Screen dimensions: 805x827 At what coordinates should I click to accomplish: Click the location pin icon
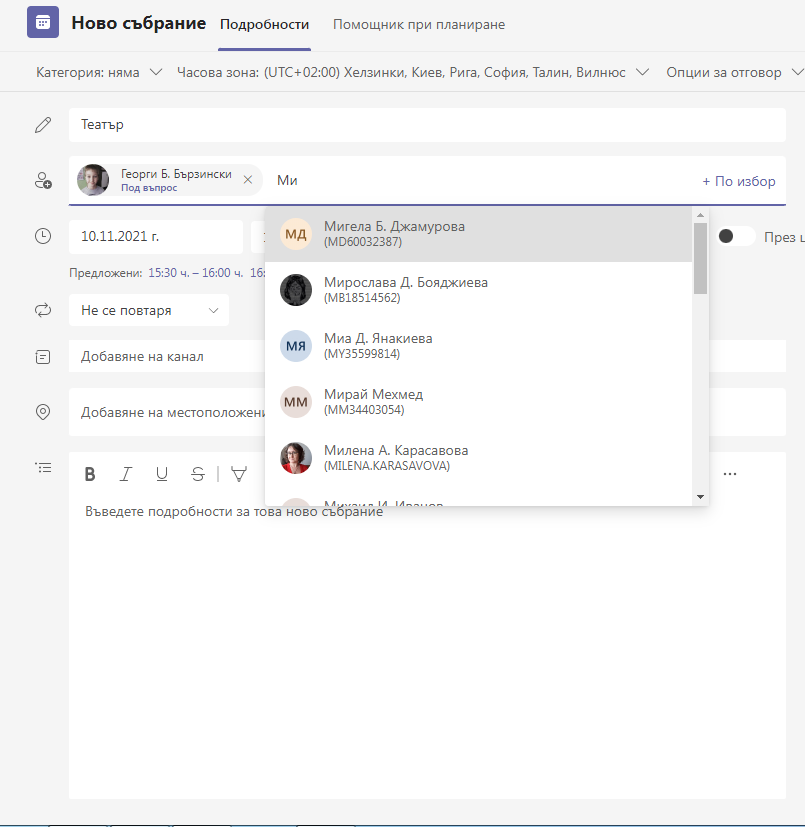tap(42, 411)
